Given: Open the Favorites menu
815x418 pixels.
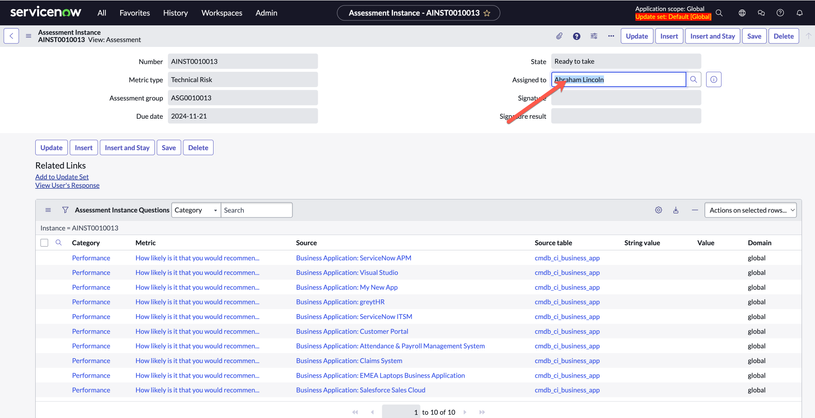Looking at the screenshot, I should 135,13.
